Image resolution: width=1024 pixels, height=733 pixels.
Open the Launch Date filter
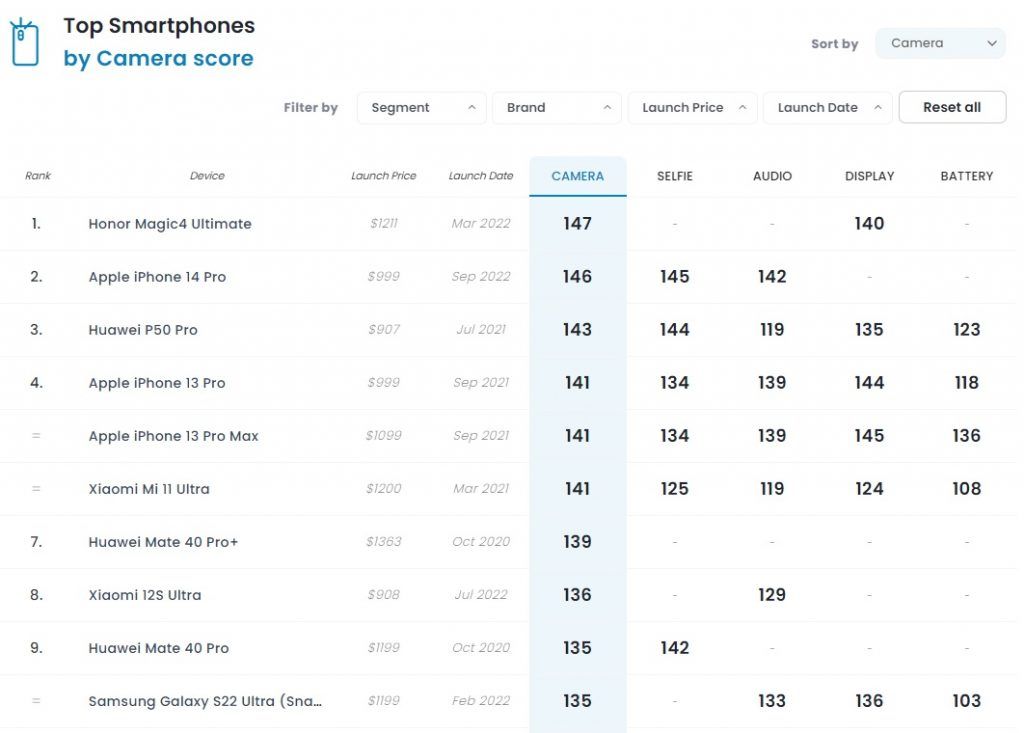(827, 108)
